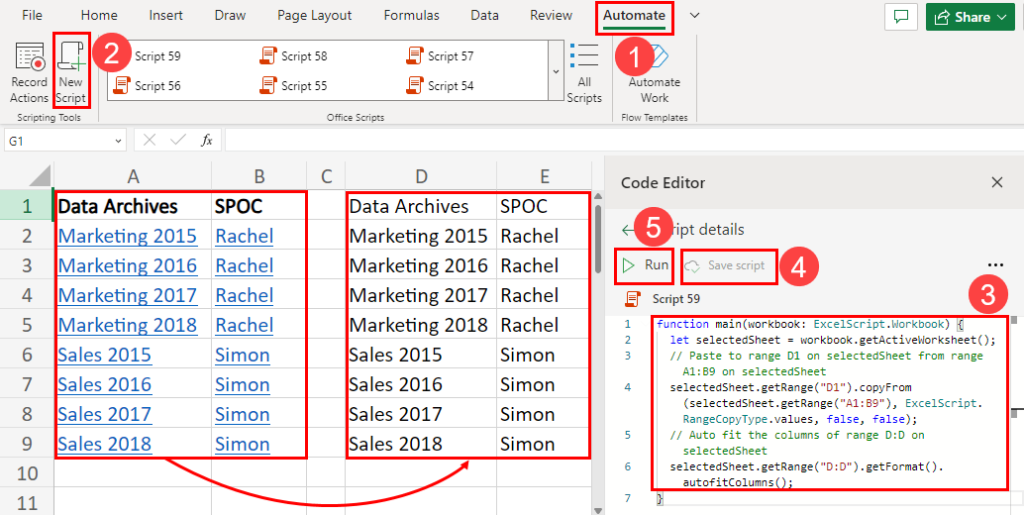This screenshot has height=515, width=1024.
Task: Expand more ribbon tabs chevron
Action: point(694,16)
